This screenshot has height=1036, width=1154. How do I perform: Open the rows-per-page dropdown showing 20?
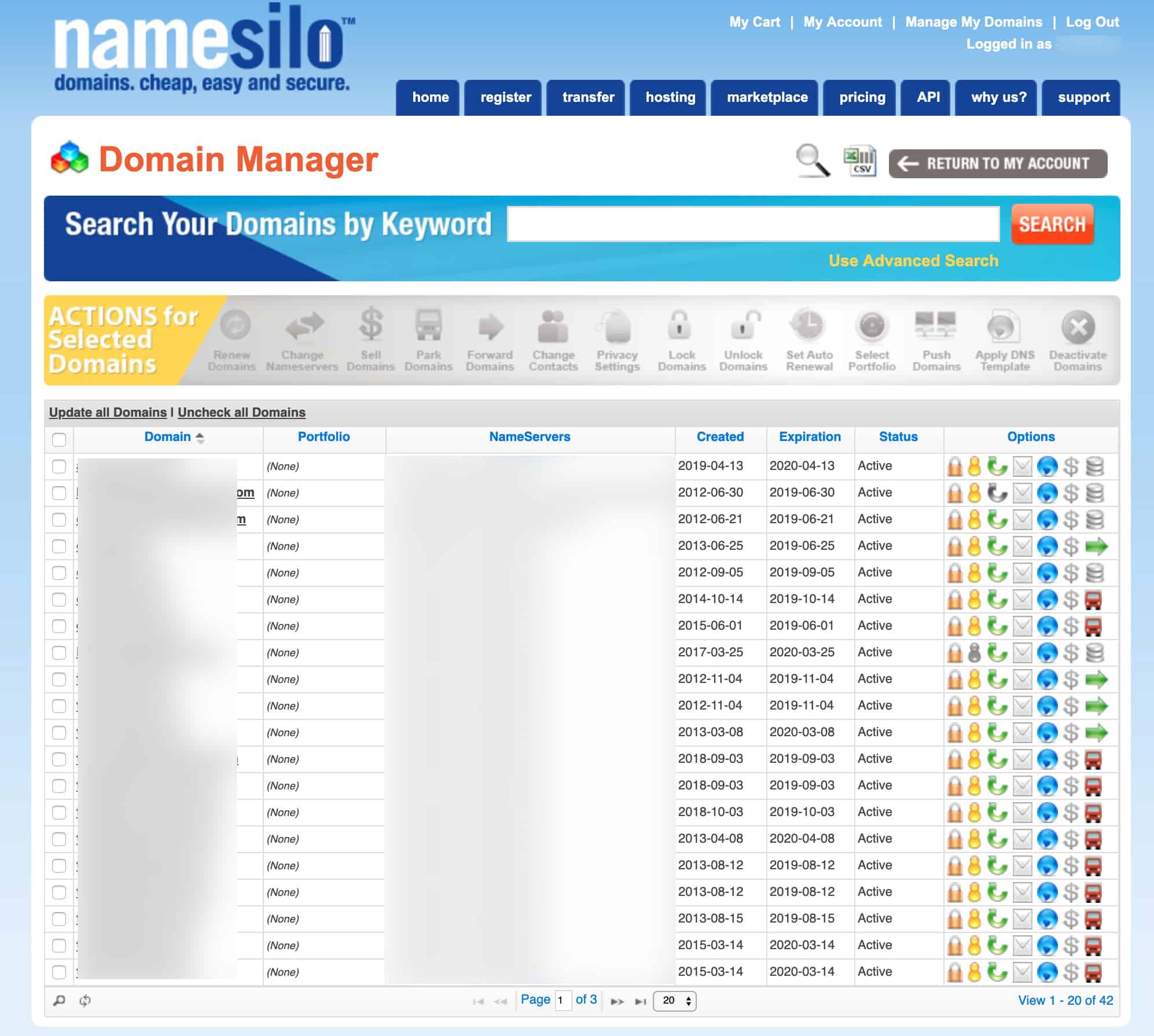coord(675,1001)
